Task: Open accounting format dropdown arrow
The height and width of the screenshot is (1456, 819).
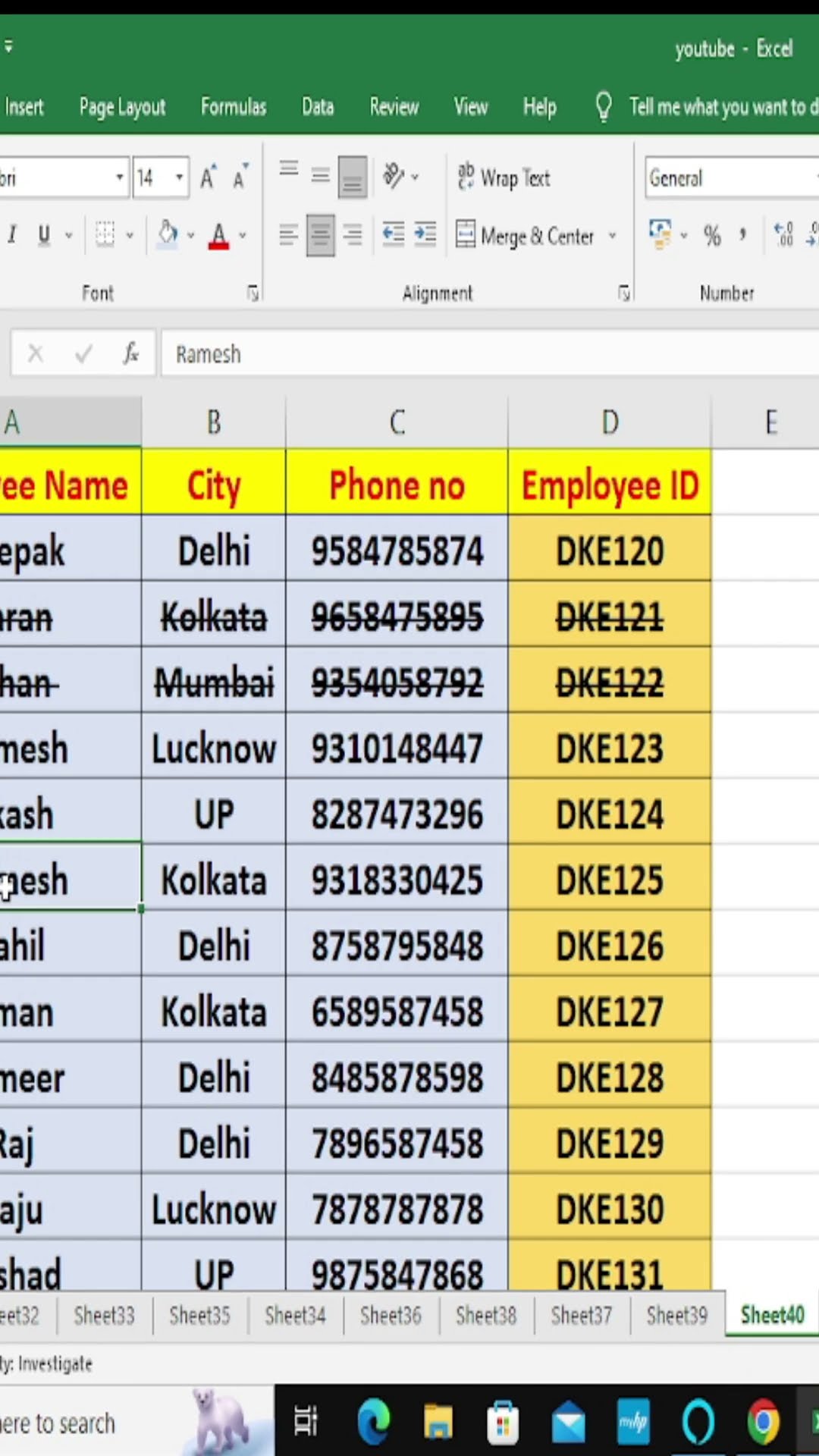Action: 683,235
